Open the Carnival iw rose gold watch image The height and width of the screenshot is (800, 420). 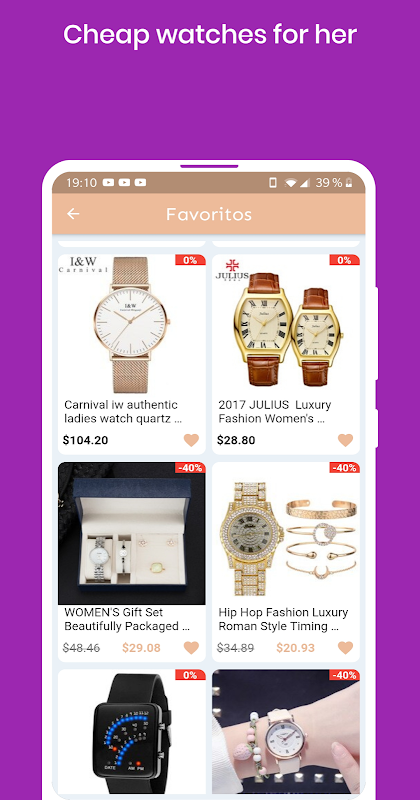click(x=132, y=324)
